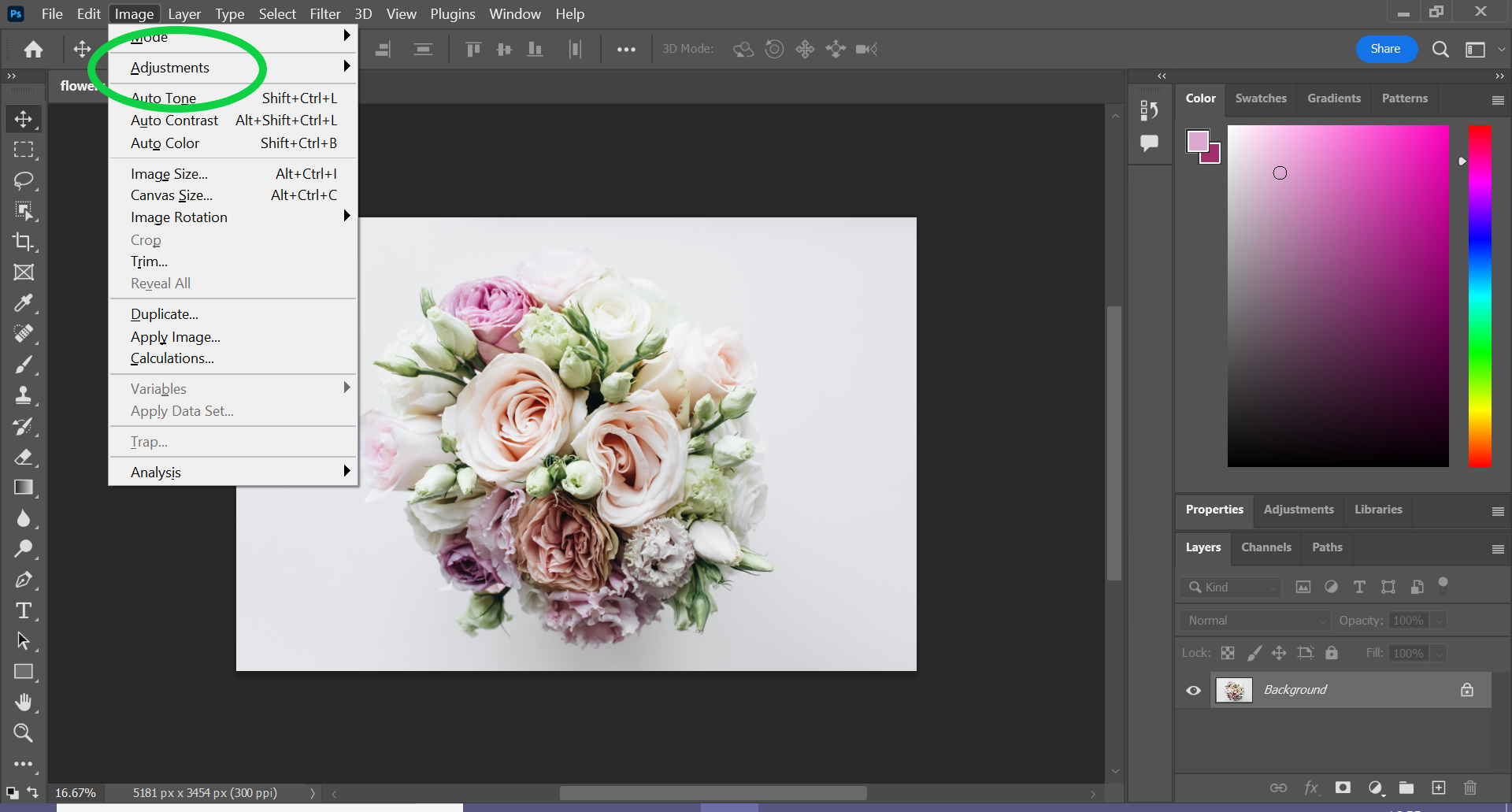Toggle adjustment layer filter in Layers panel
Viewport: 1512px width, 812px height.
coord(1331,587)
